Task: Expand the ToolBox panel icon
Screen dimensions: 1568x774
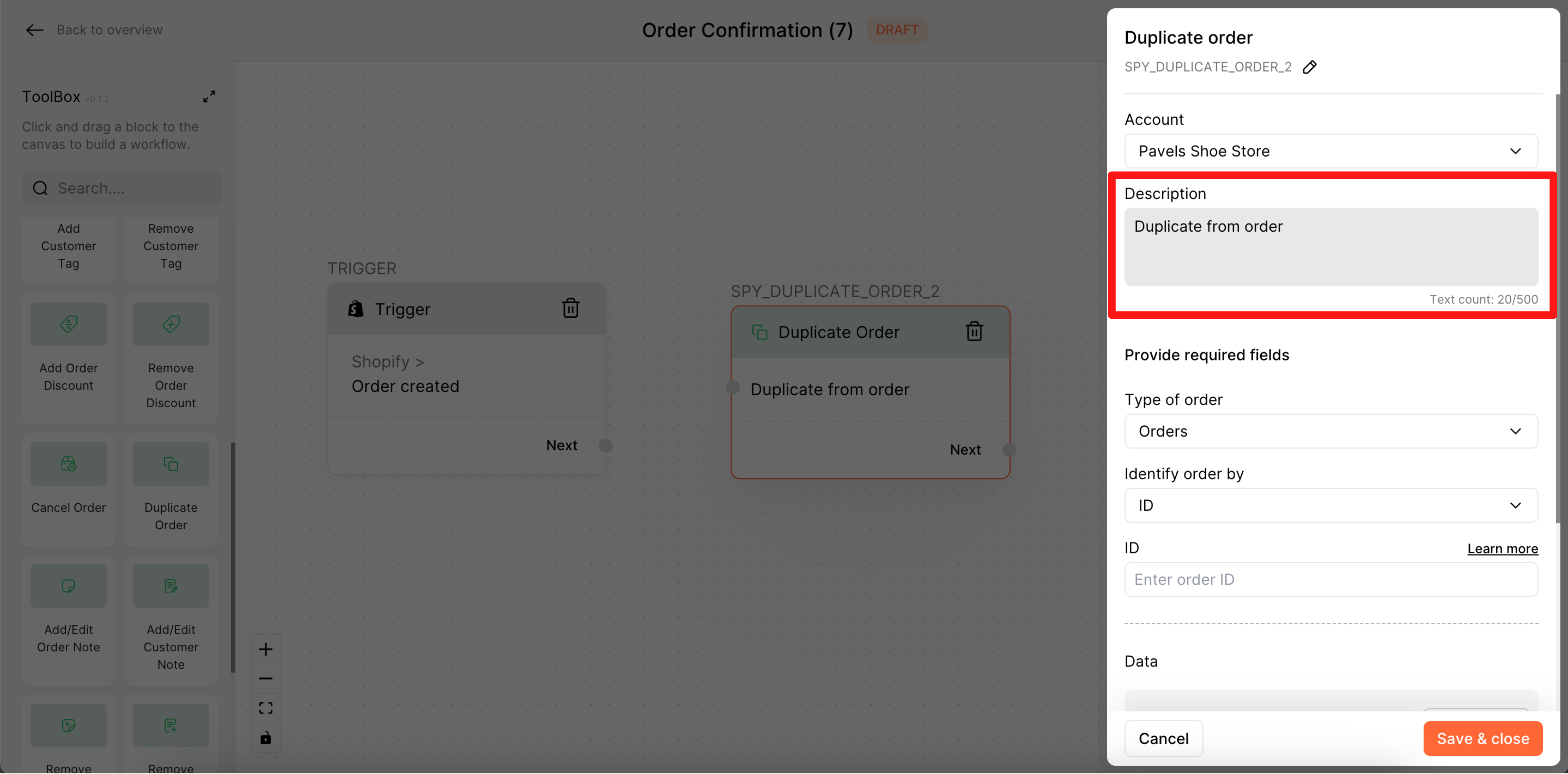Action: 209,97
